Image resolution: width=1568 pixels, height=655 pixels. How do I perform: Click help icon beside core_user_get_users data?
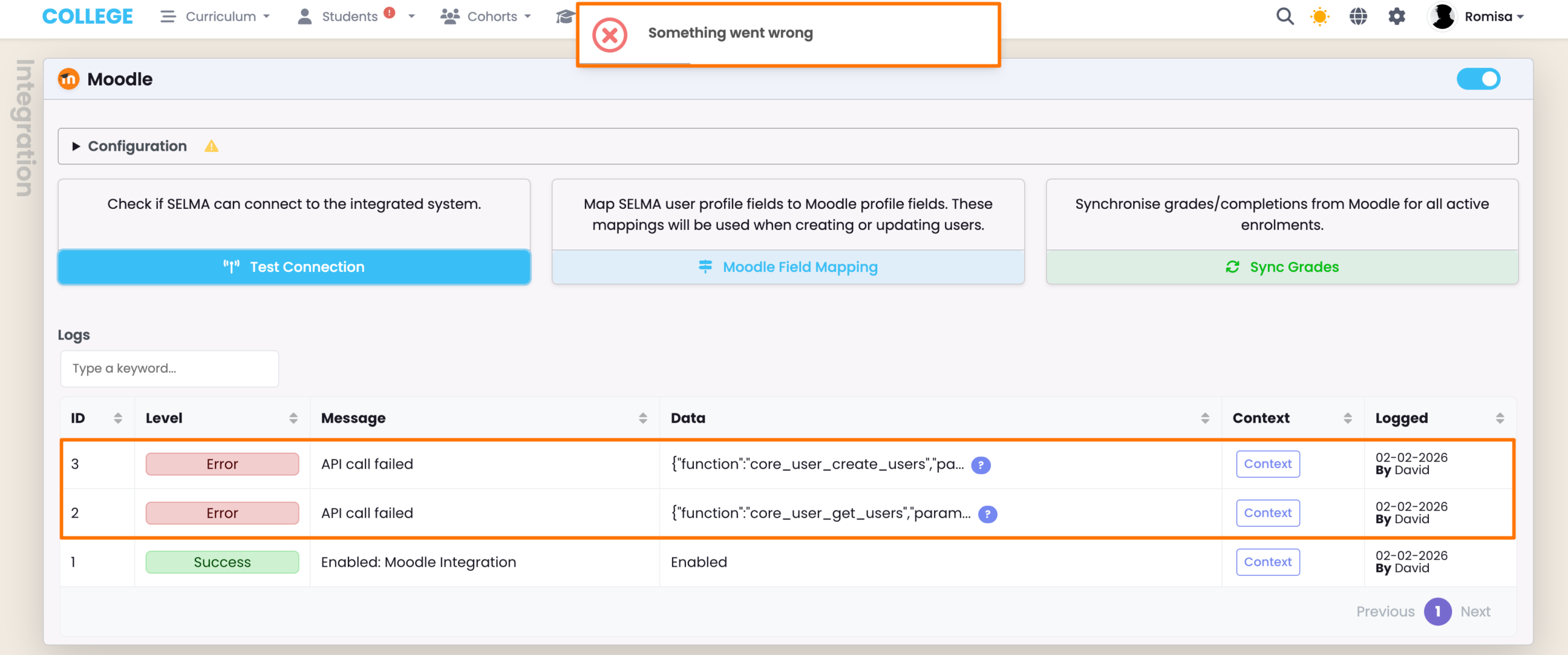987,514
